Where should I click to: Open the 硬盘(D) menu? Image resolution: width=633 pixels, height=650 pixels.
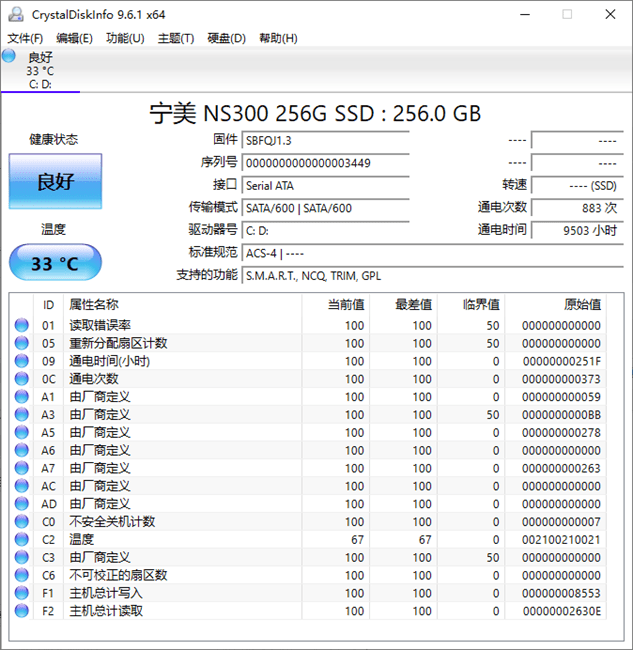point(227,39)
